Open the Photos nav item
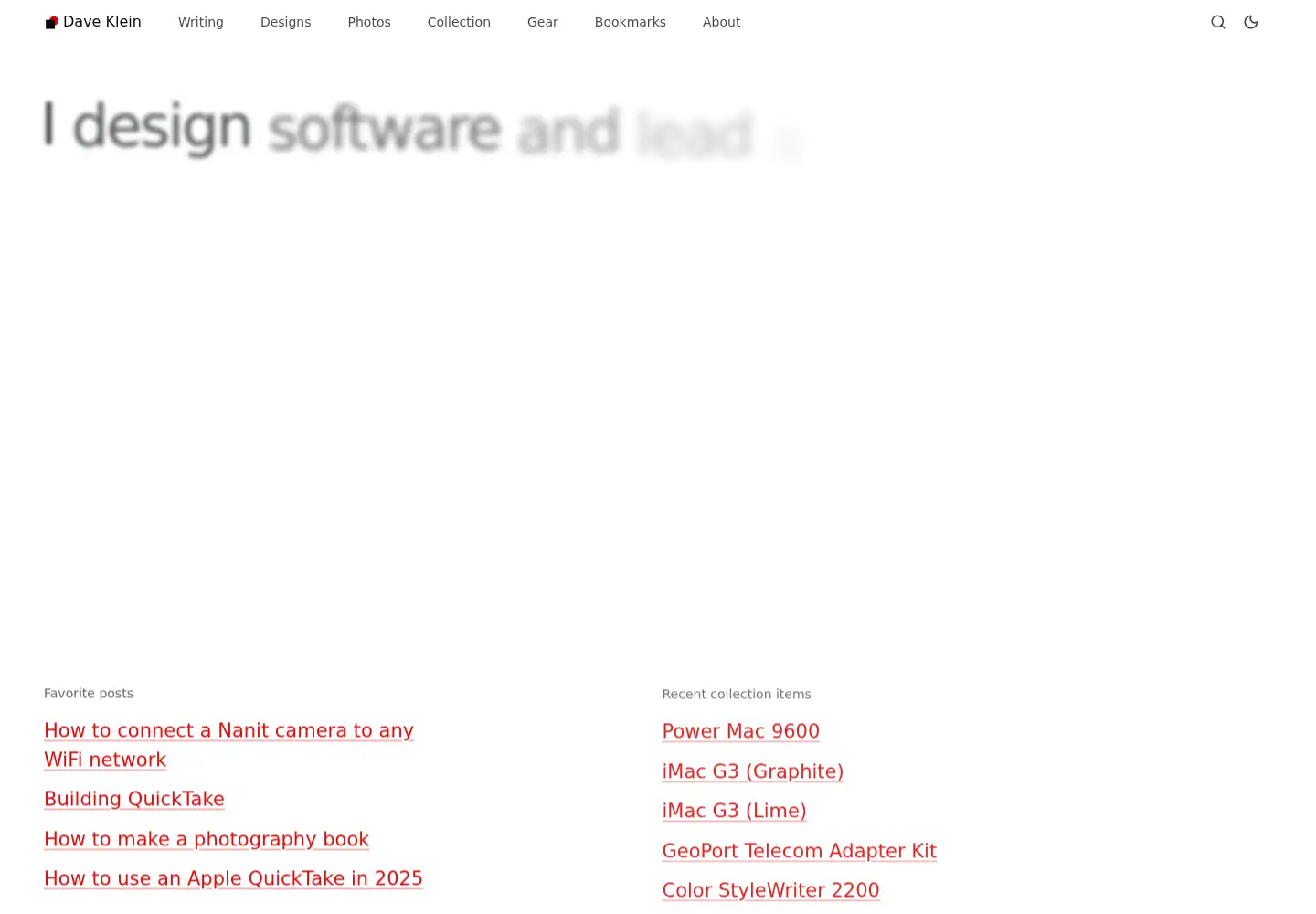Viewport: 1316px width, 914px height. (x=369, y=22)
